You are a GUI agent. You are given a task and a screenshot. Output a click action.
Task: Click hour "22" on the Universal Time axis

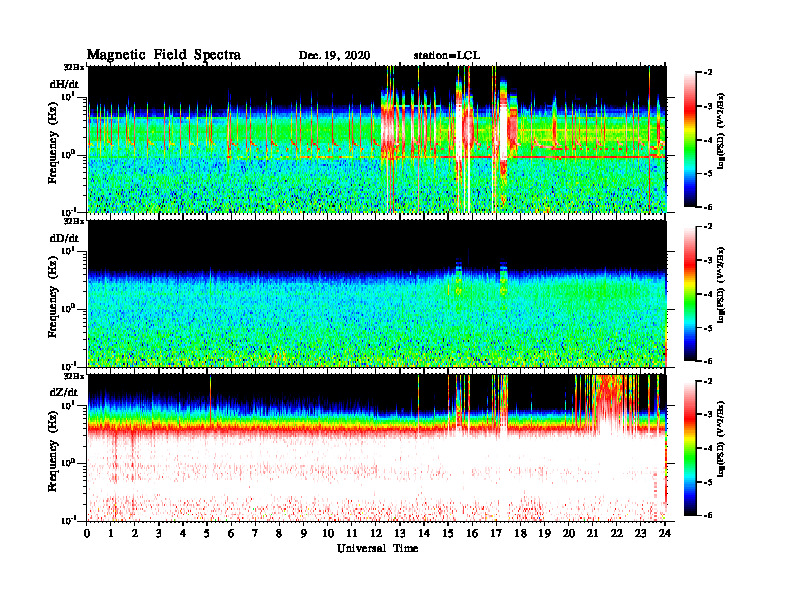(x=617, y=533)
